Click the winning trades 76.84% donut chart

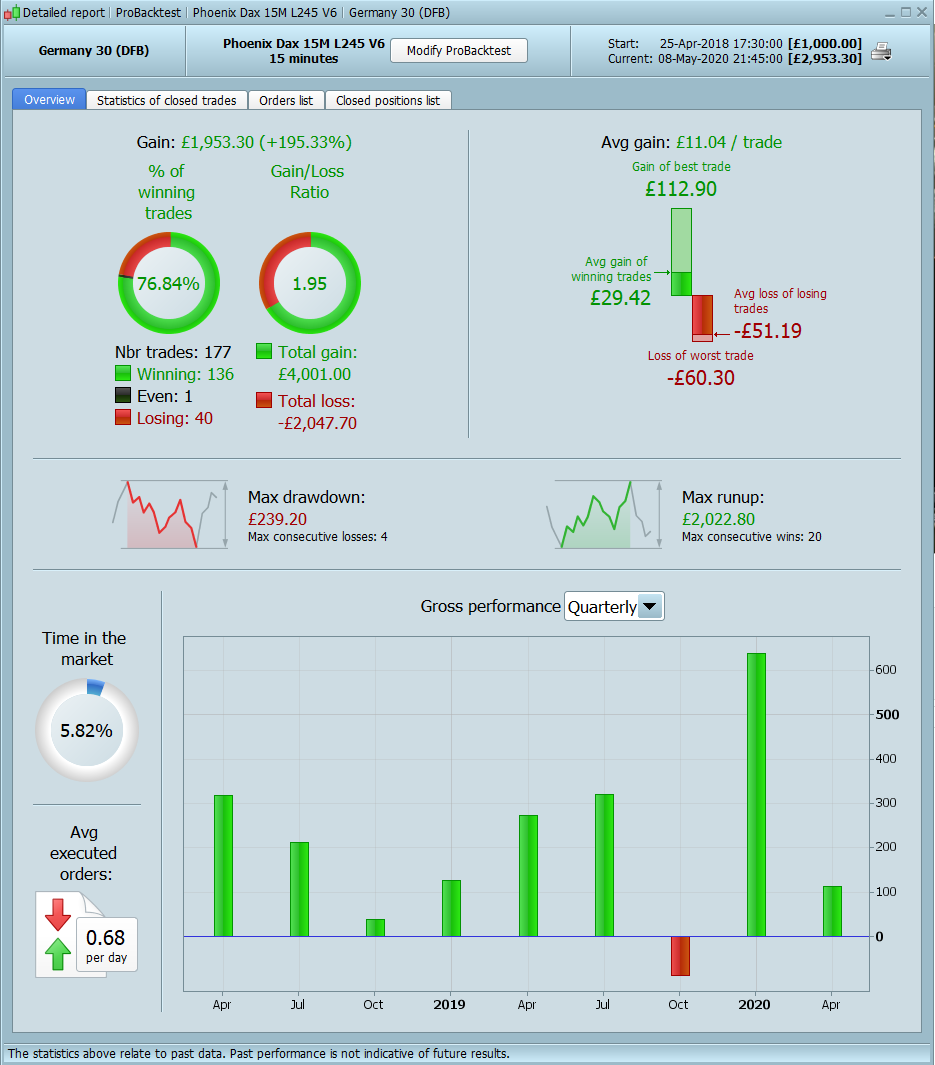pos(169,283)
